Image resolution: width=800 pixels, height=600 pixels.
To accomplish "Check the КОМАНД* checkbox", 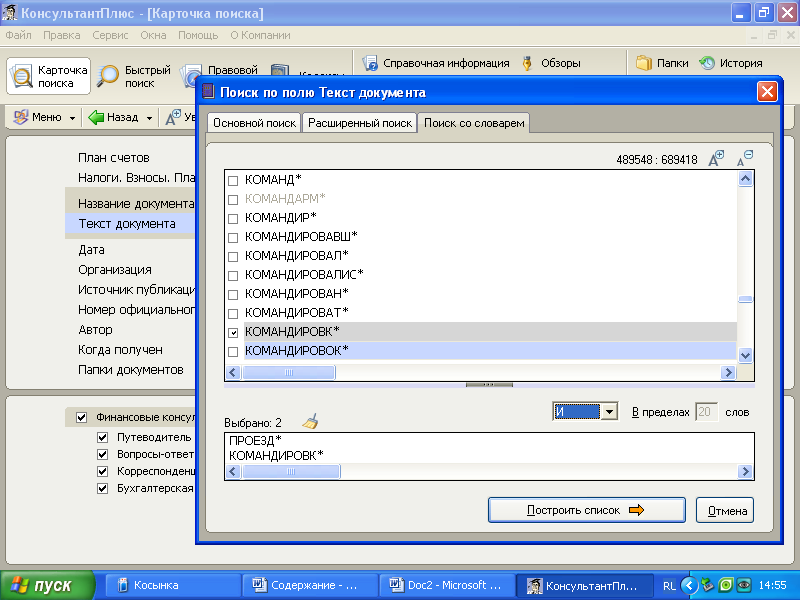I will point(233,181).
